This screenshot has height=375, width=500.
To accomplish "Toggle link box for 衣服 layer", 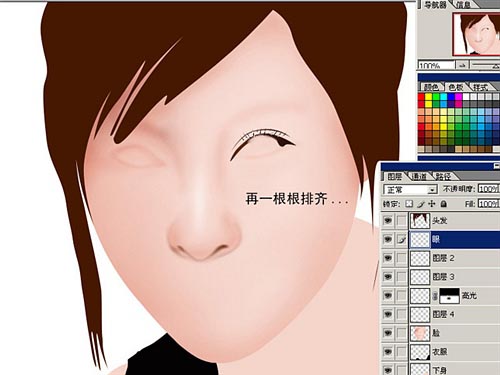I will coord(402,352).
